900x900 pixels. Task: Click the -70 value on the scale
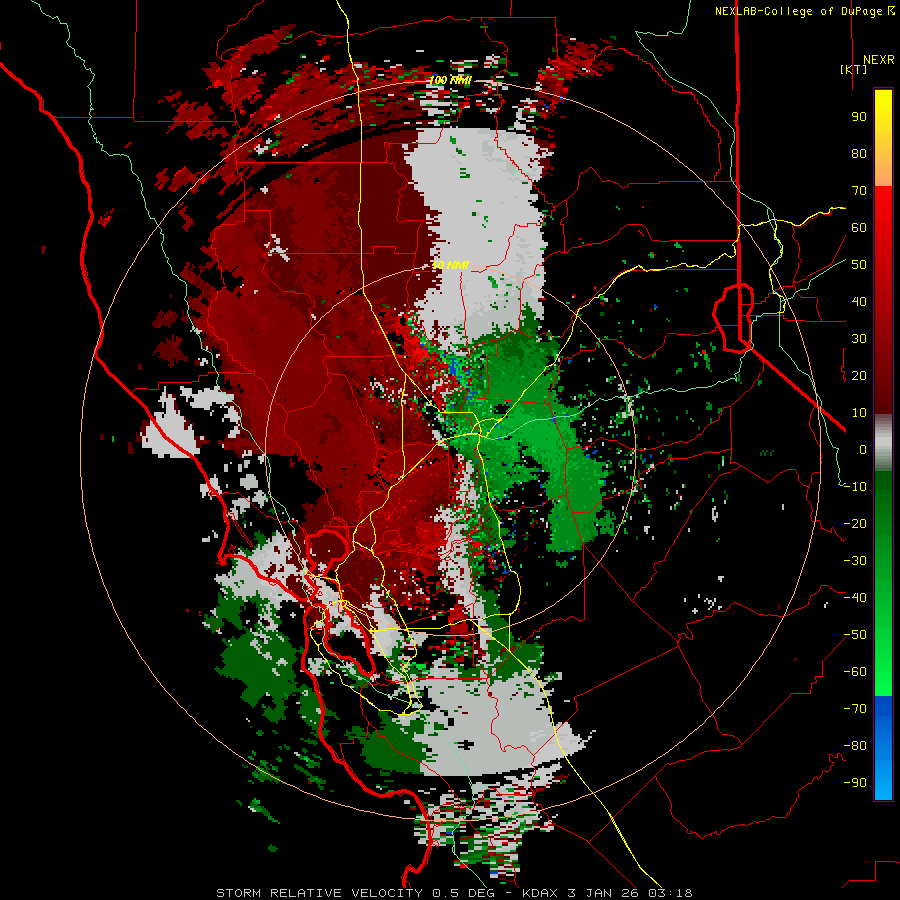tap(855, 709)
